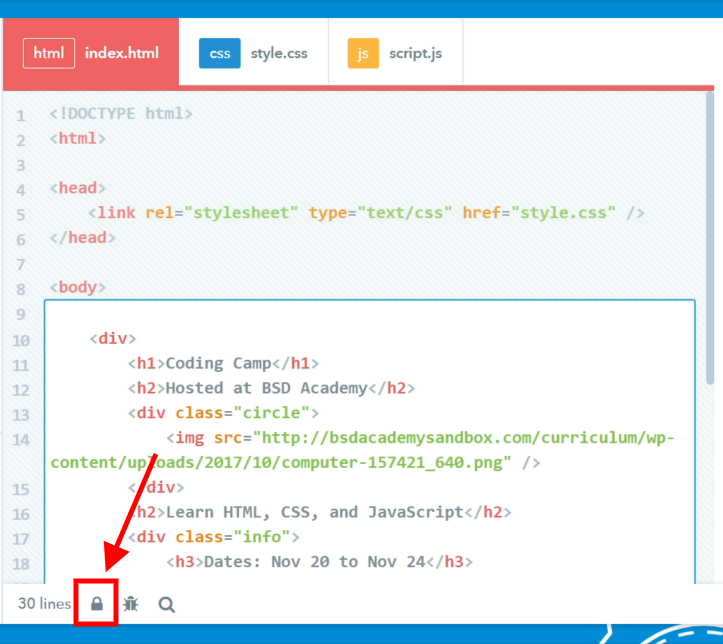Click the yellow js badge icon
This screenshot has height=644, width=723.
[363, 53]
